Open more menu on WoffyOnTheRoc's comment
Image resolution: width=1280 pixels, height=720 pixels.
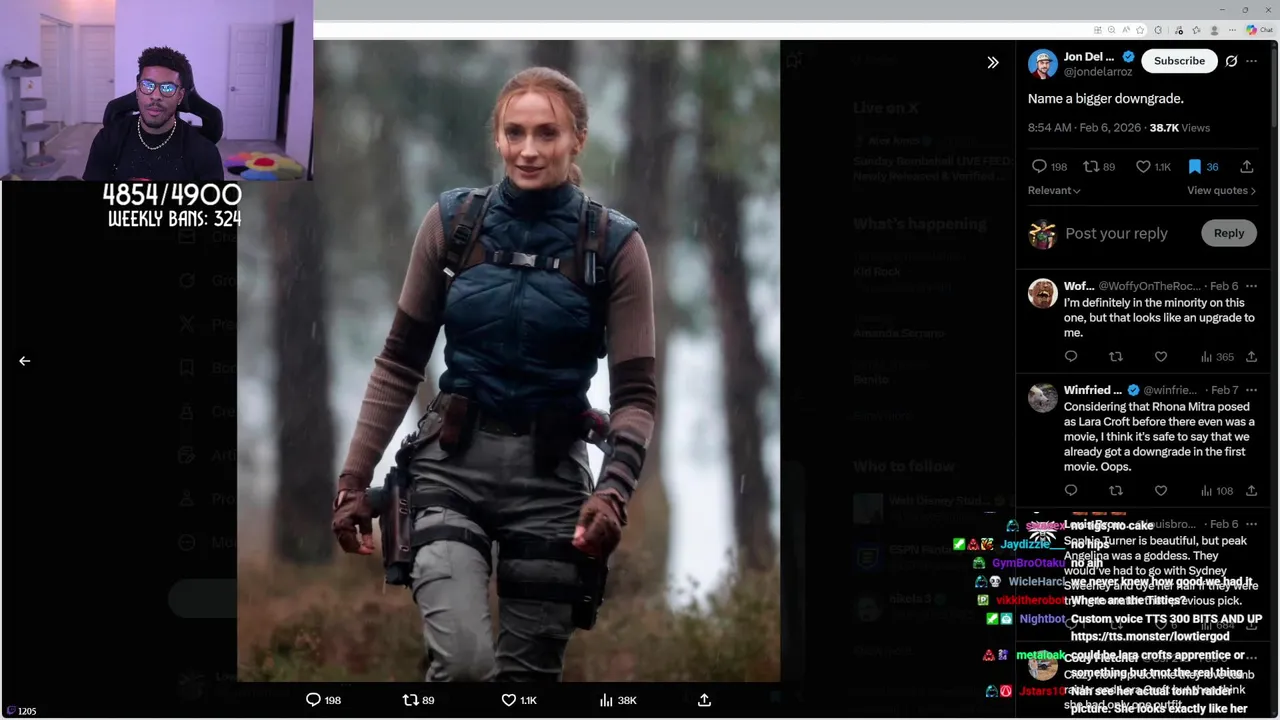pos(1251,286)
